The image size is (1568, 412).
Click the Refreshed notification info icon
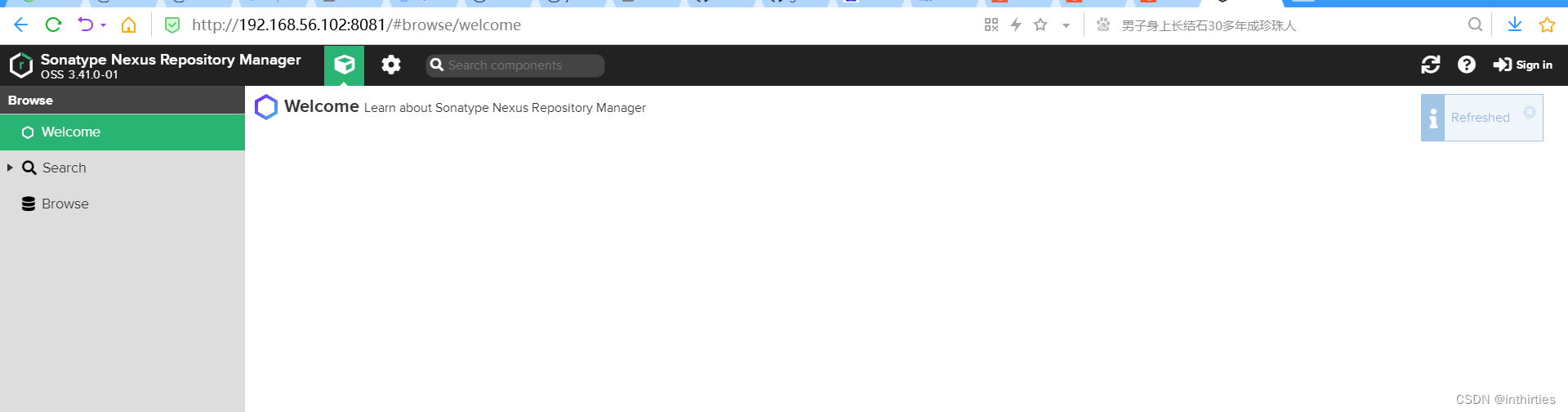tap(1433, 119)
